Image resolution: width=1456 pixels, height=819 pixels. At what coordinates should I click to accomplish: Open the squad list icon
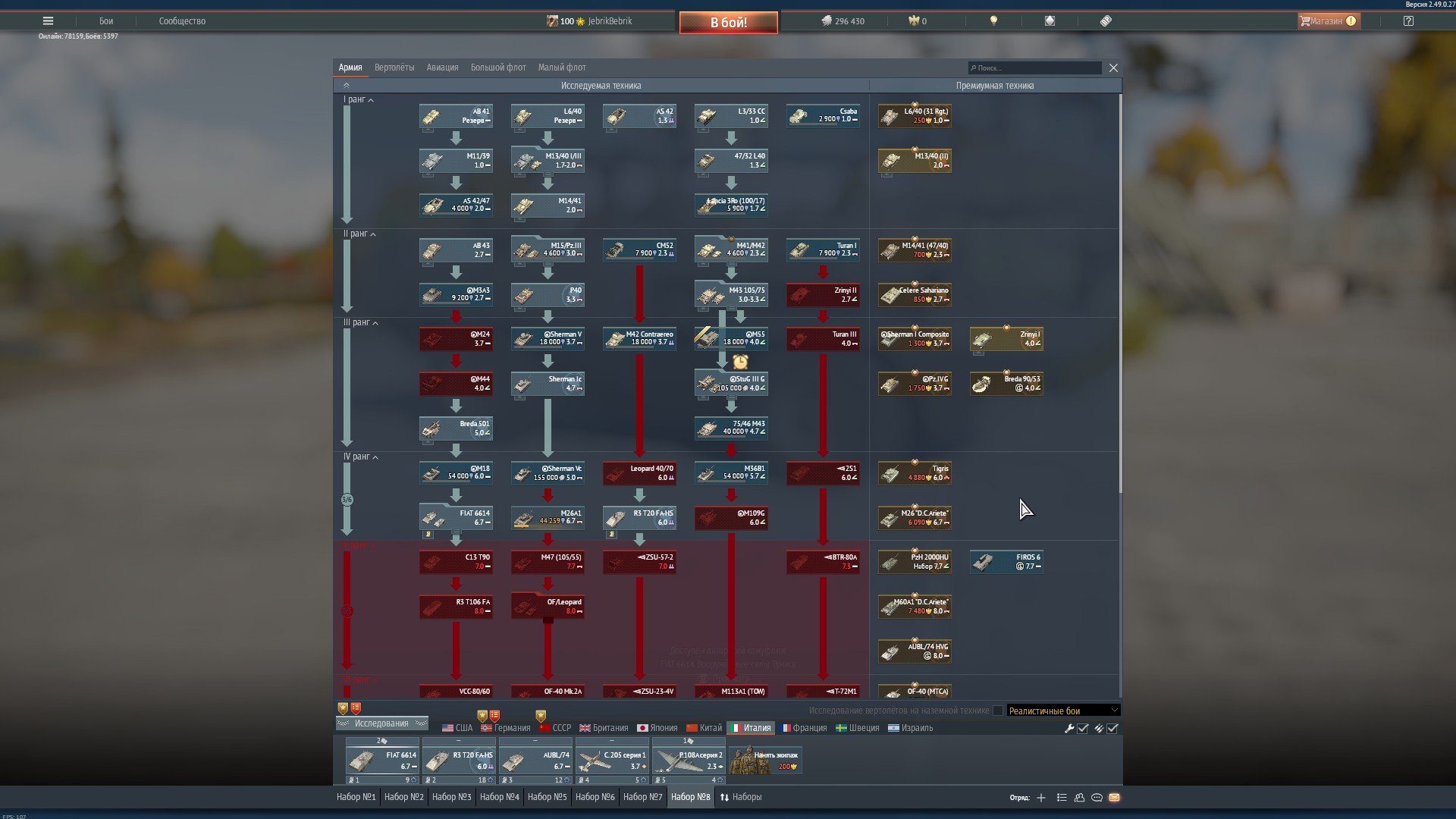point(1062,798)
